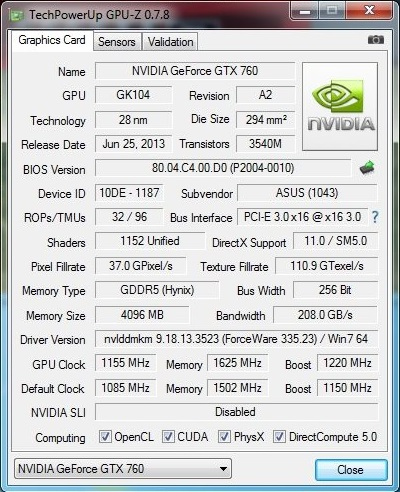400x492 pixels.
Task: Click the Die Size field 294 mm²
Action: pos(266,120)
